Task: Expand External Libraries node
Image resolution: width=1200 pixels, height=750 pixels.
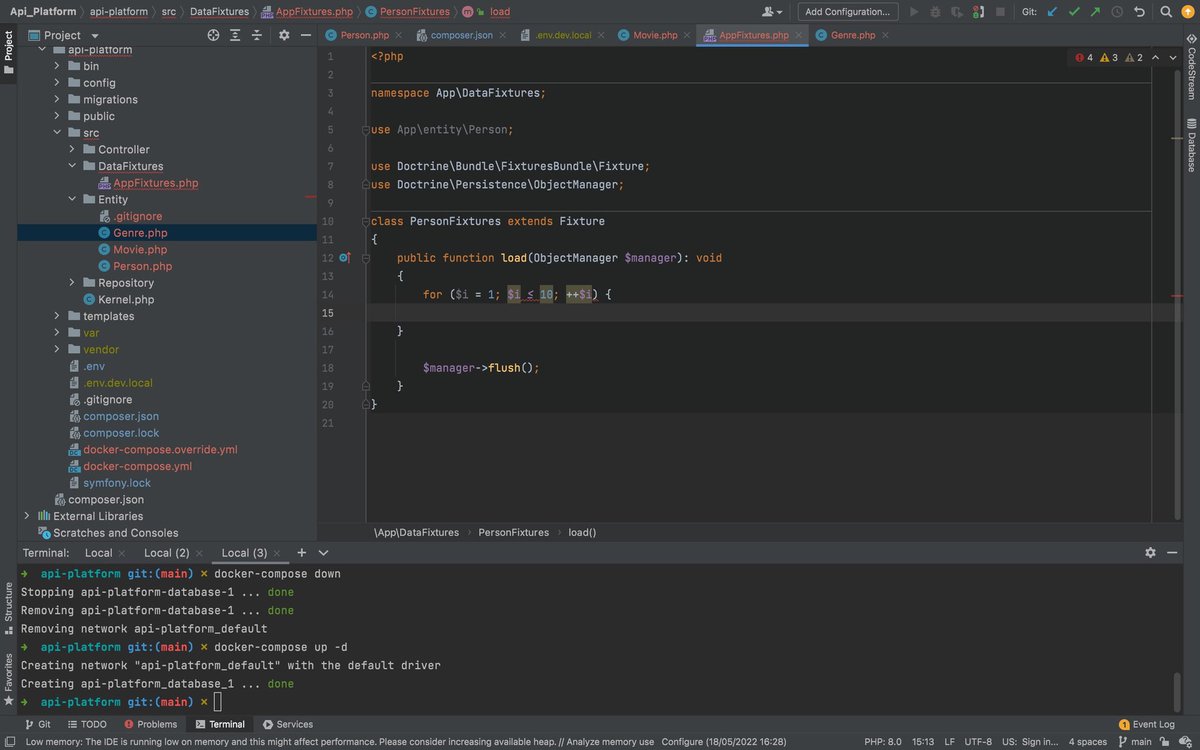Action: 27,516
